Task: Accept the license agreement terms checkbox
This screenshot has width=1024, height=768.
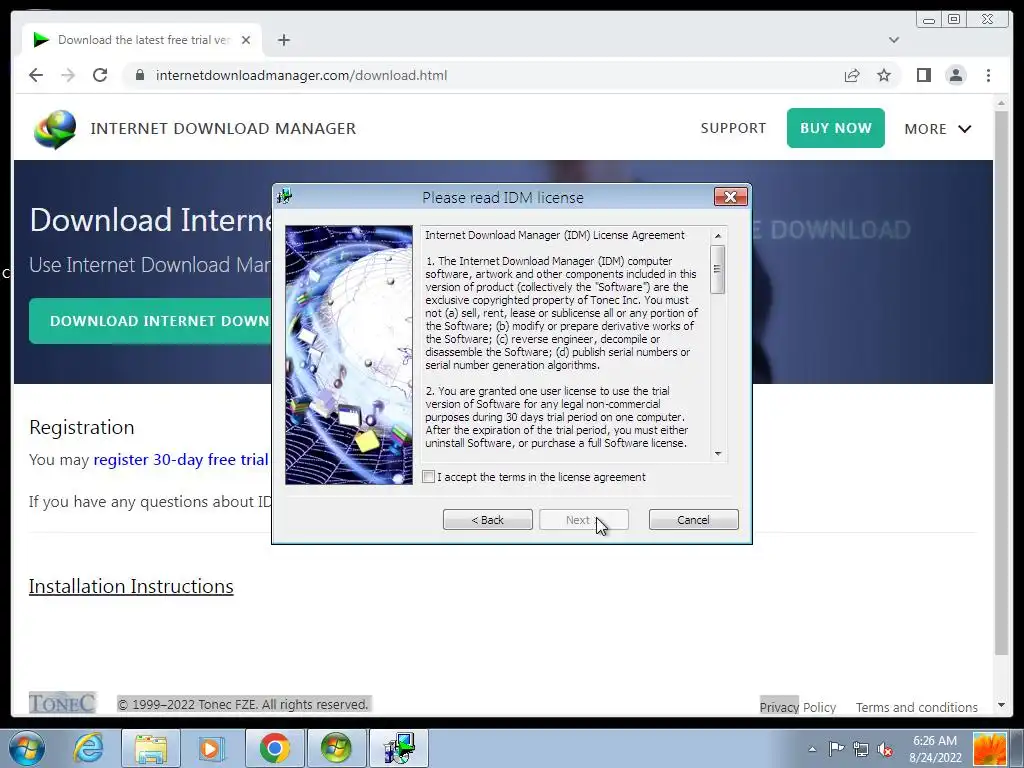Action: tap(428, 477)
